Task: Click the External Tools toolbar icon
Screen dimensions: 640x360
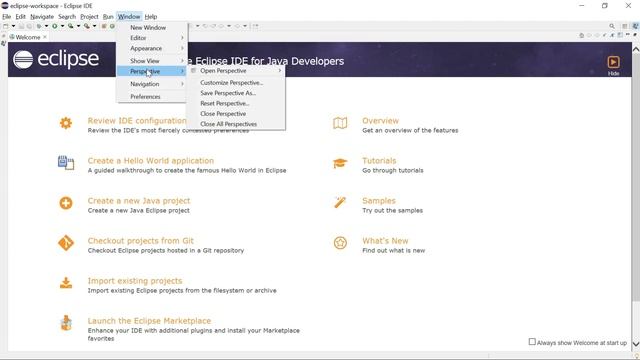Action: [87, 26]
